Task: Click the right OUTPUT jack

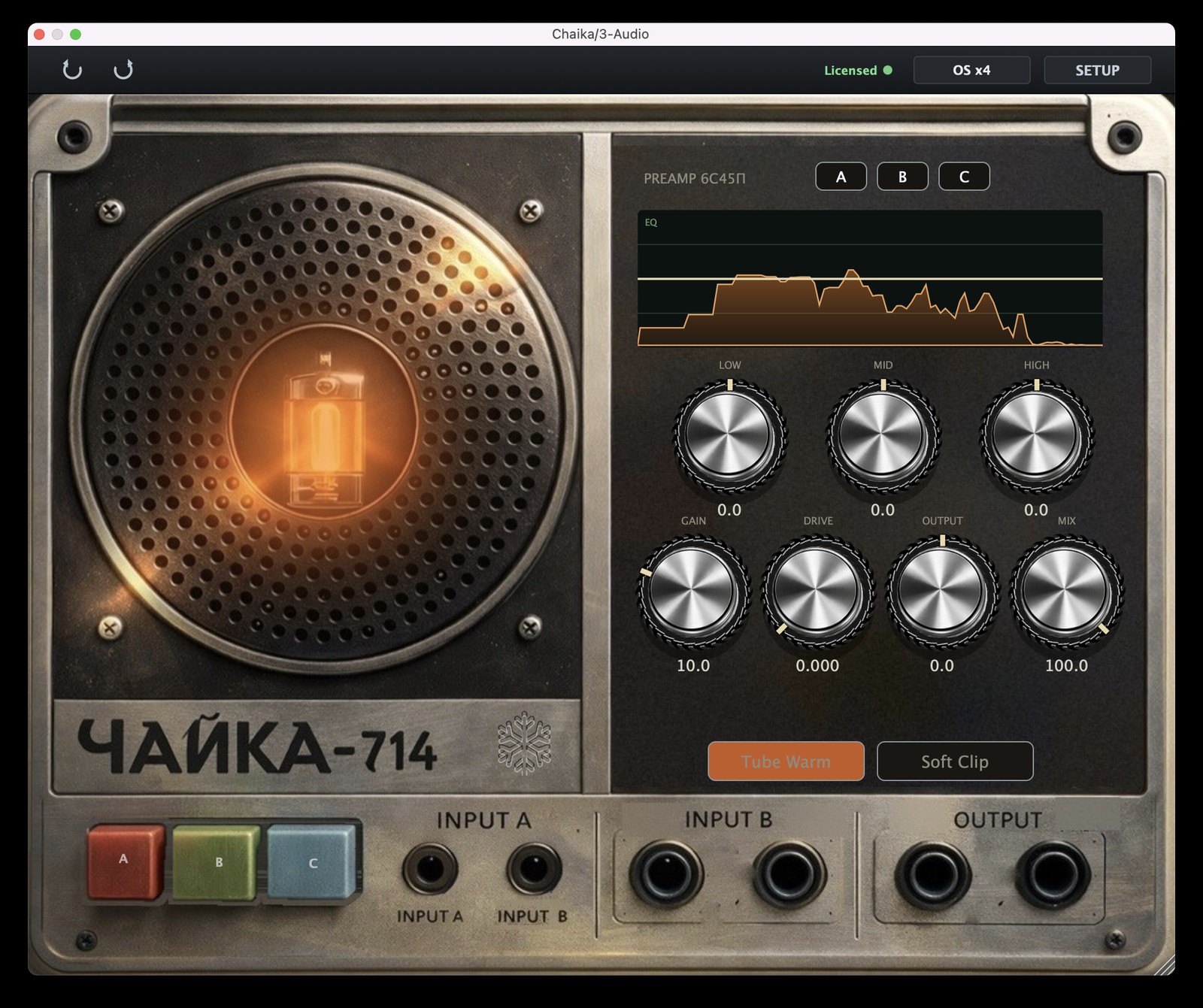Action: 1053,876
